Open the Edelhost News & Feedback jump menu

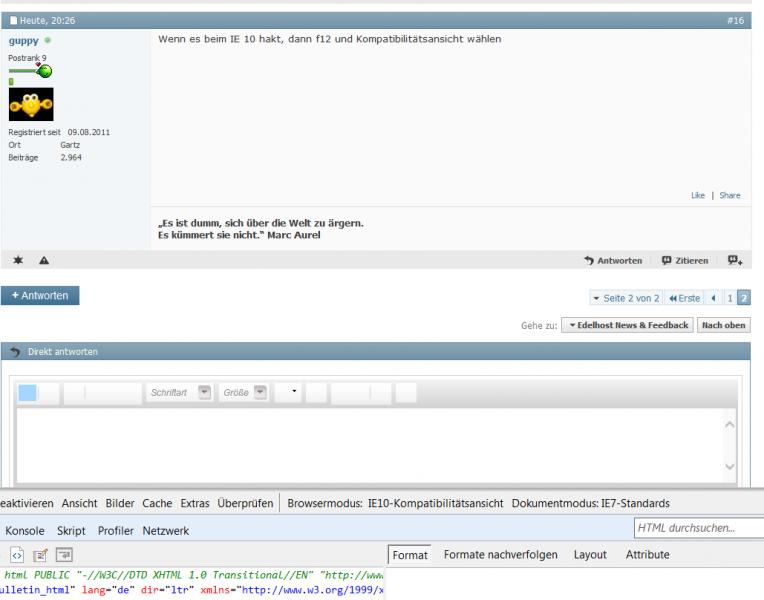(x=625, y=325)
